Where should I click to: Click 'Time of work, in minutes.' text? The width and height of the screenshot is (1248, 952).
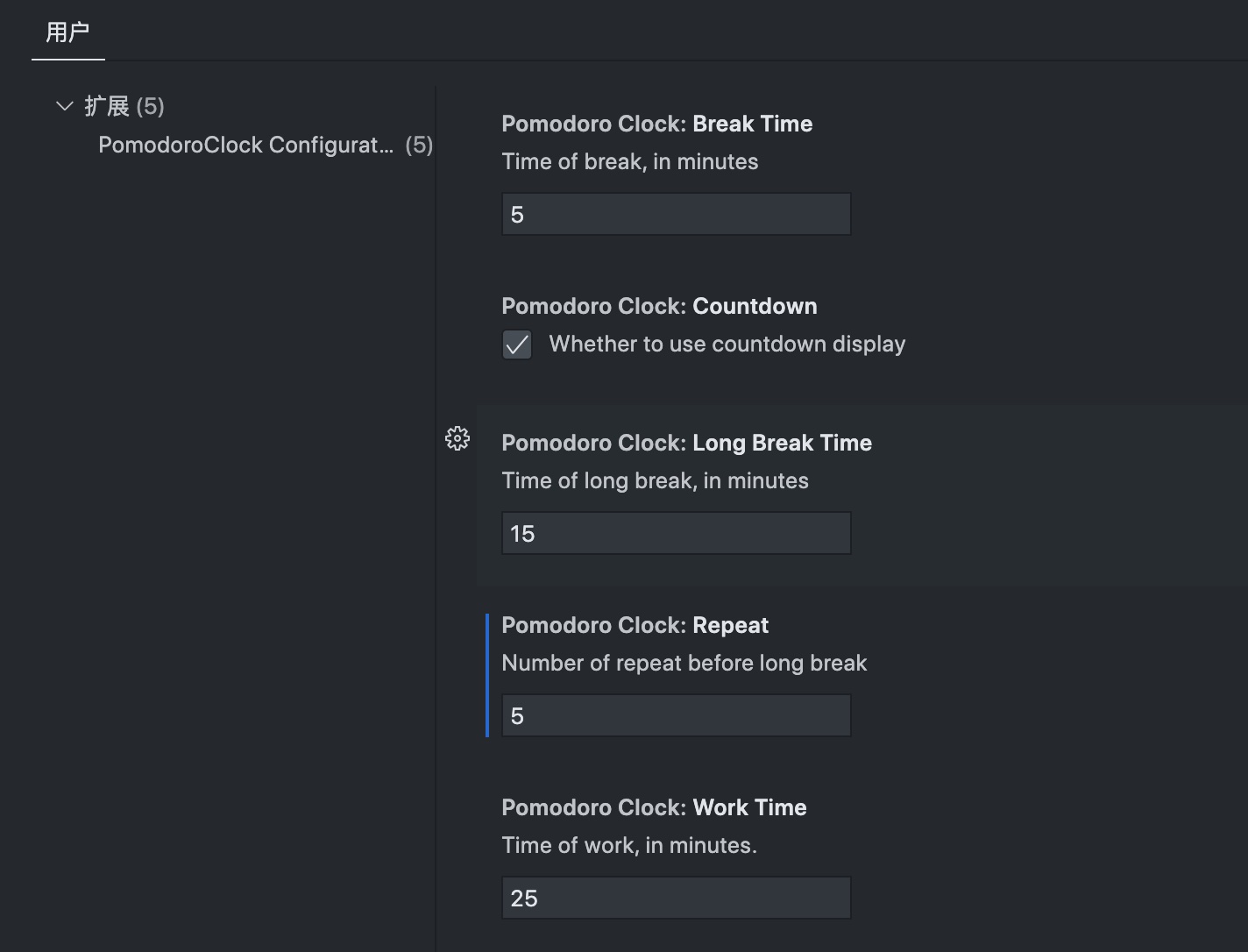point(629,845)
